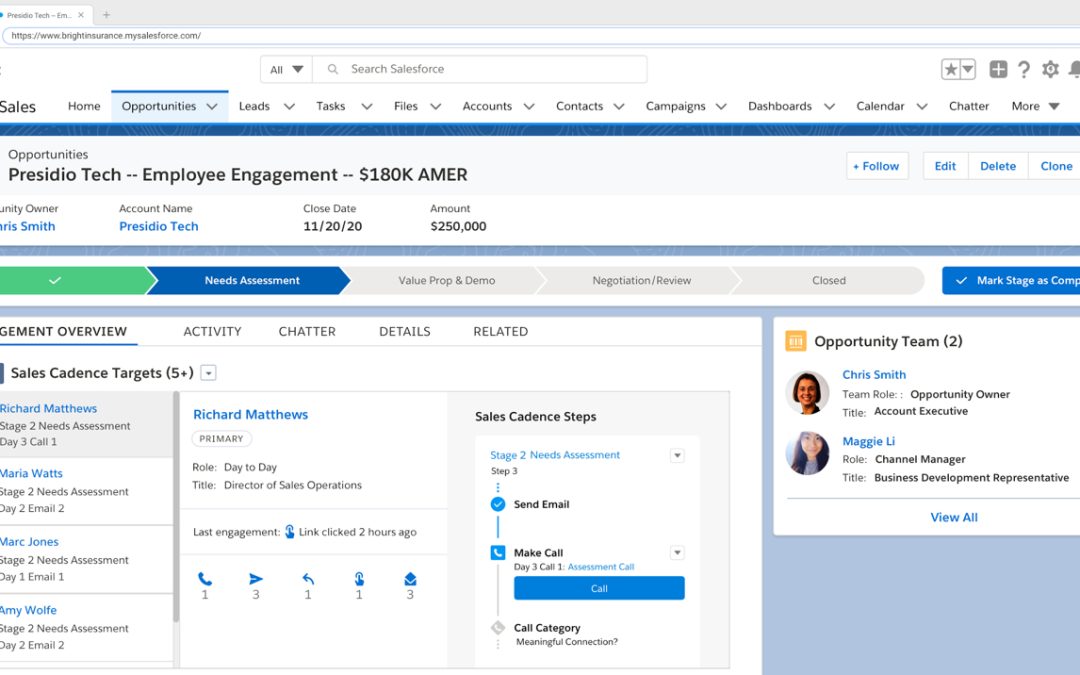The image size is (1080, 675).
Task: Open the Assessment Call link
Action: (x=601, y=567)
